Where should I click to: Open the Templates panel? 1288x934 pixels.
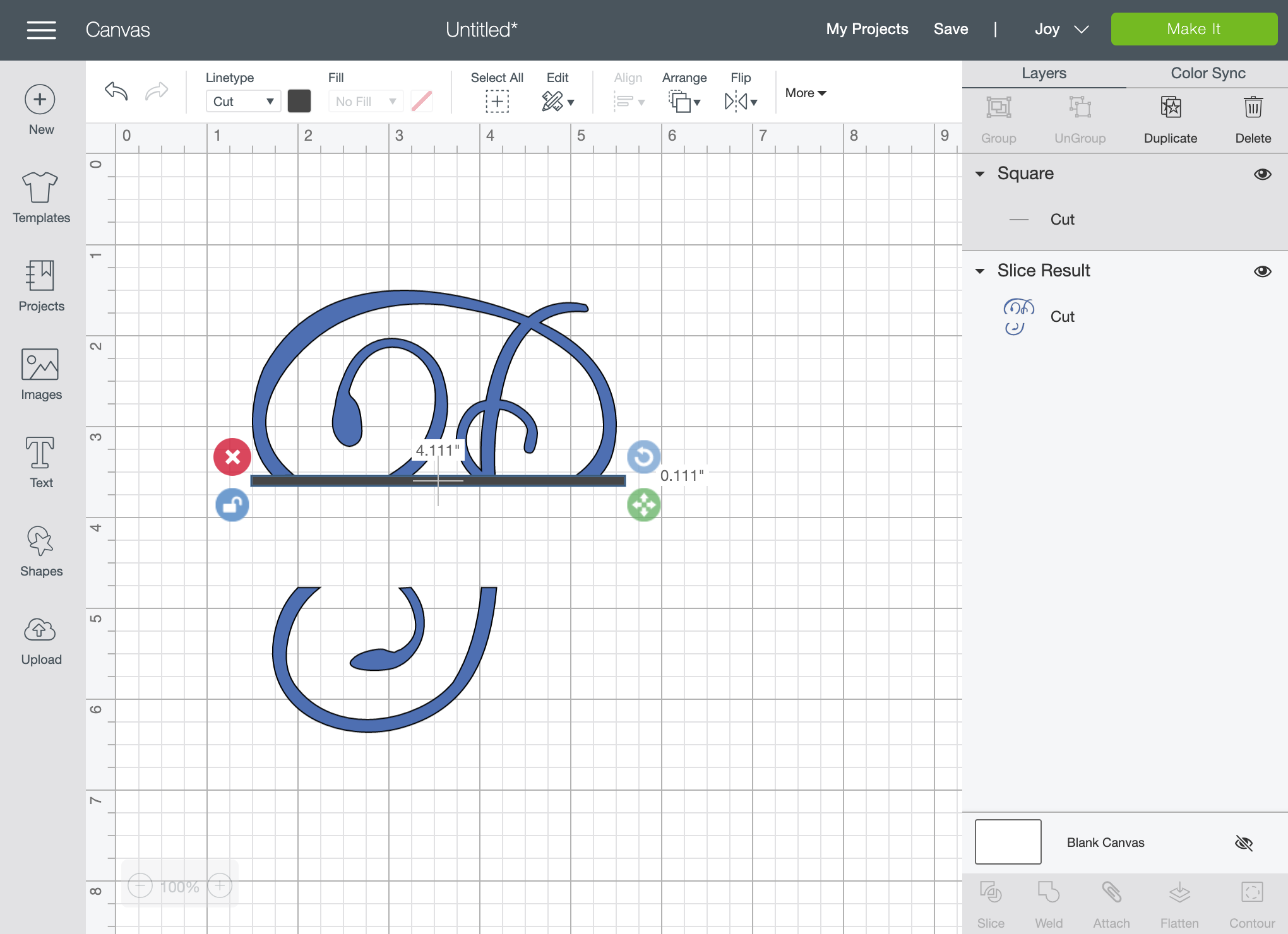click(x=41, y=198)
